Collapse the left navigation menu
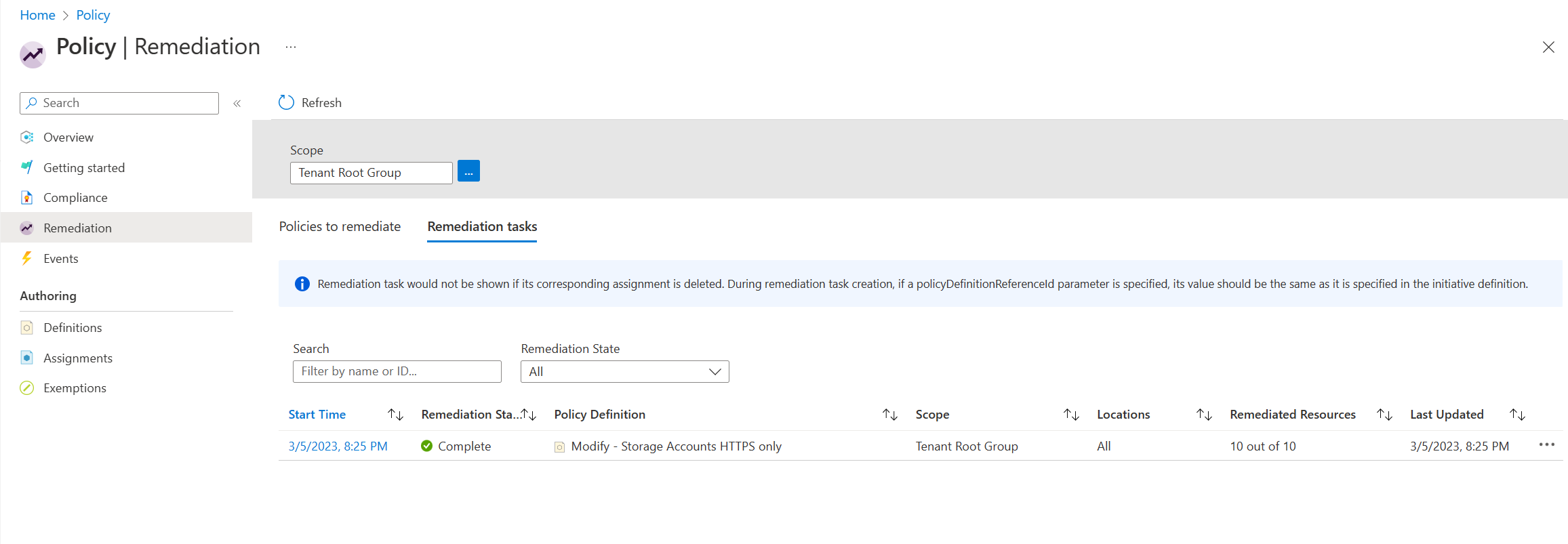1568x544 pixels. [237, 104]
